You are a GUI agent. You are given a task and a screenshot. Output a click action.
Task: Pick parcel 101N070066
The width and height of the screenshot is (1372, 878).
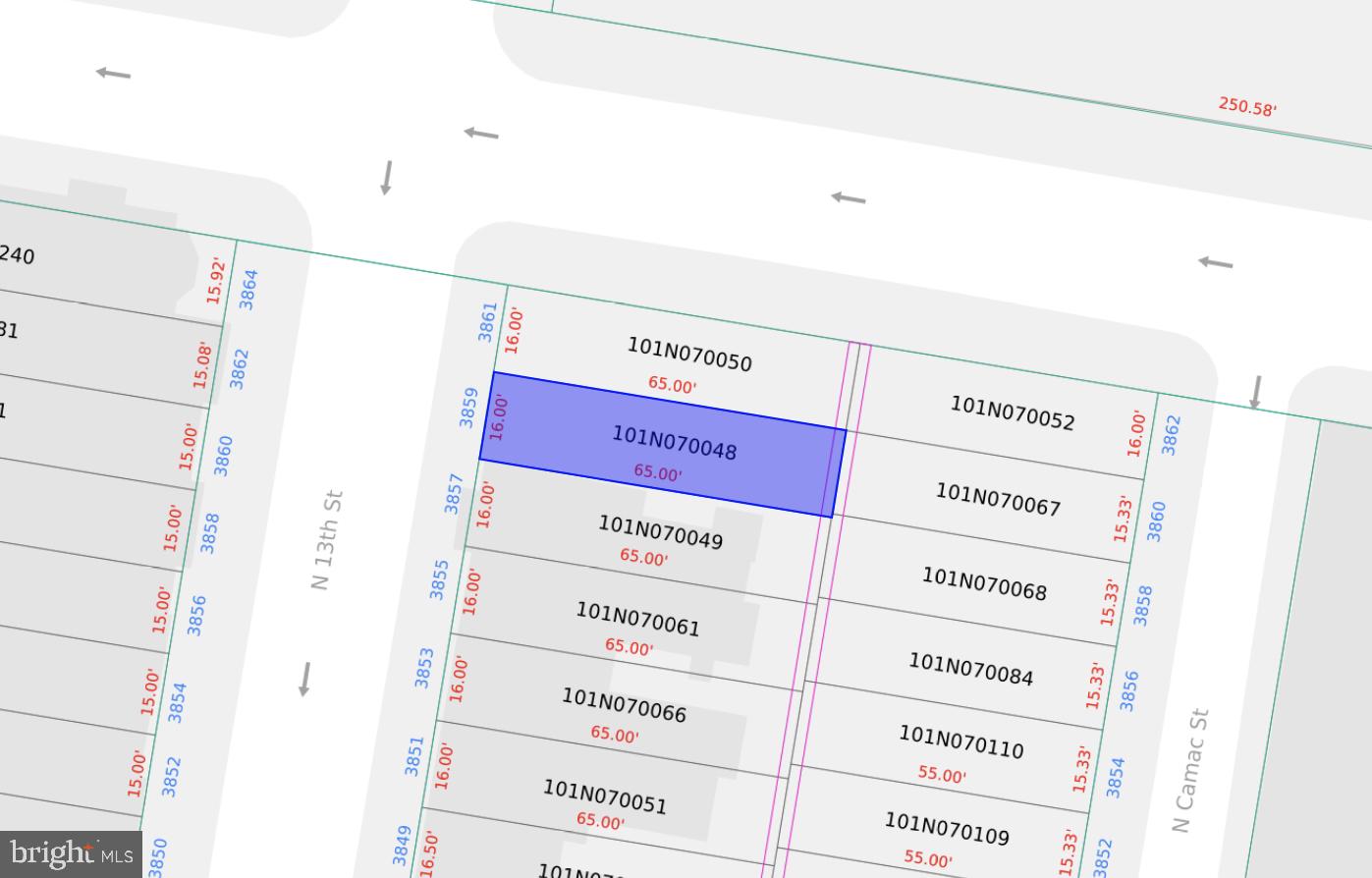pos(624,704)
